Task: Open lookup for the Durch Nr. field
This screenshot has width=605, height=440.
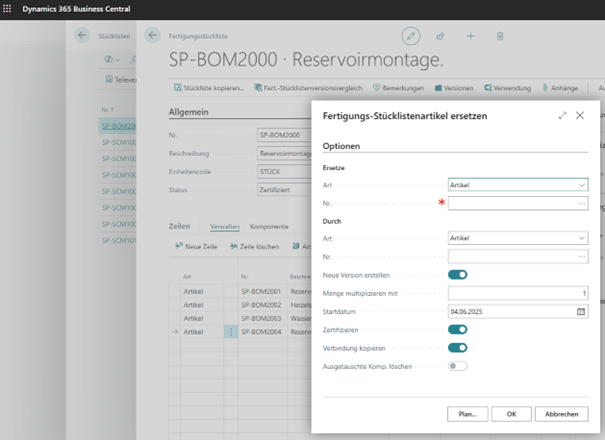Action: (581, 257)
